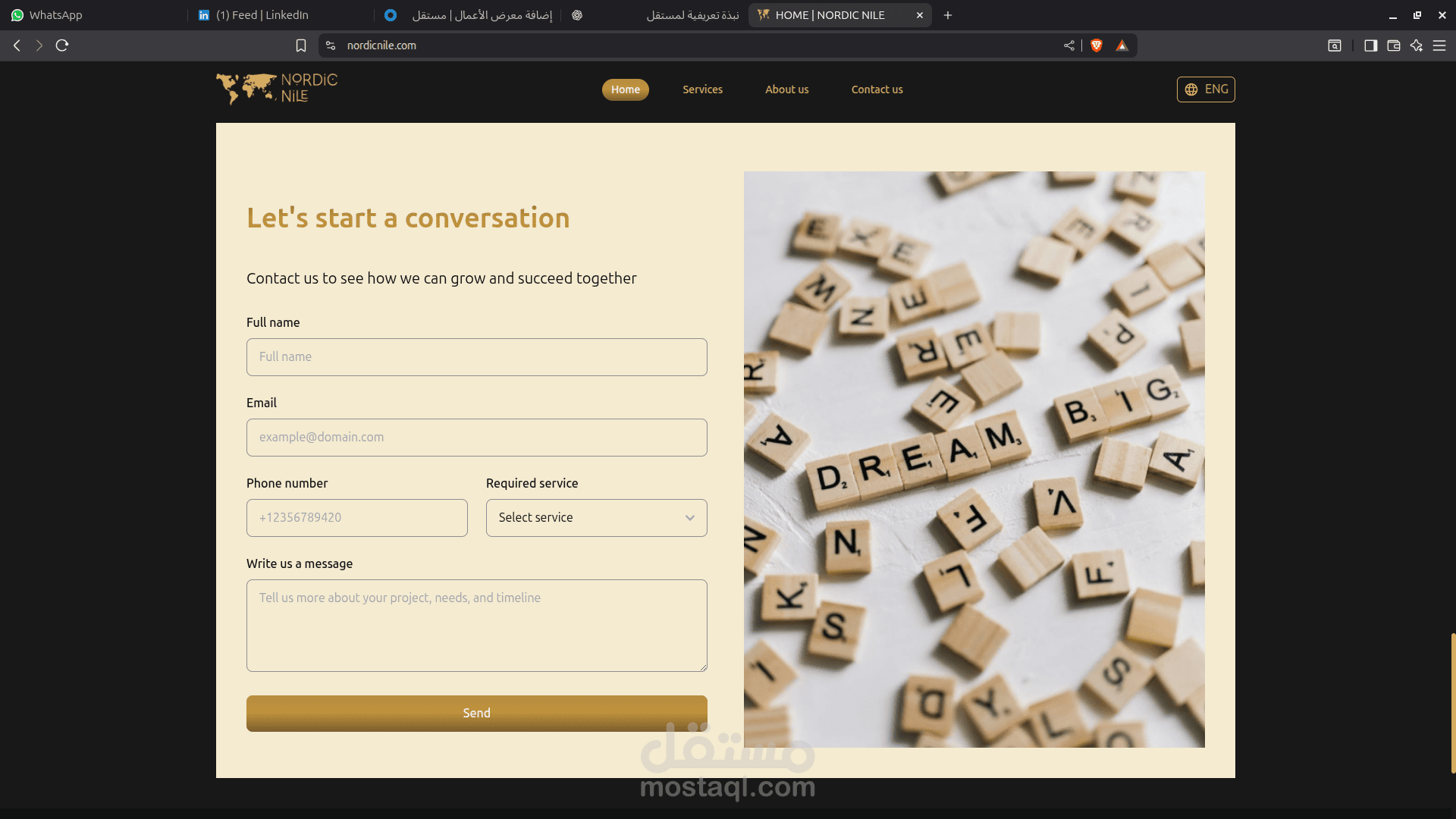Image resolution: width=1456 pixels, height=819 pixels.
Task: Open the Services navigation link
Action: 702,89
